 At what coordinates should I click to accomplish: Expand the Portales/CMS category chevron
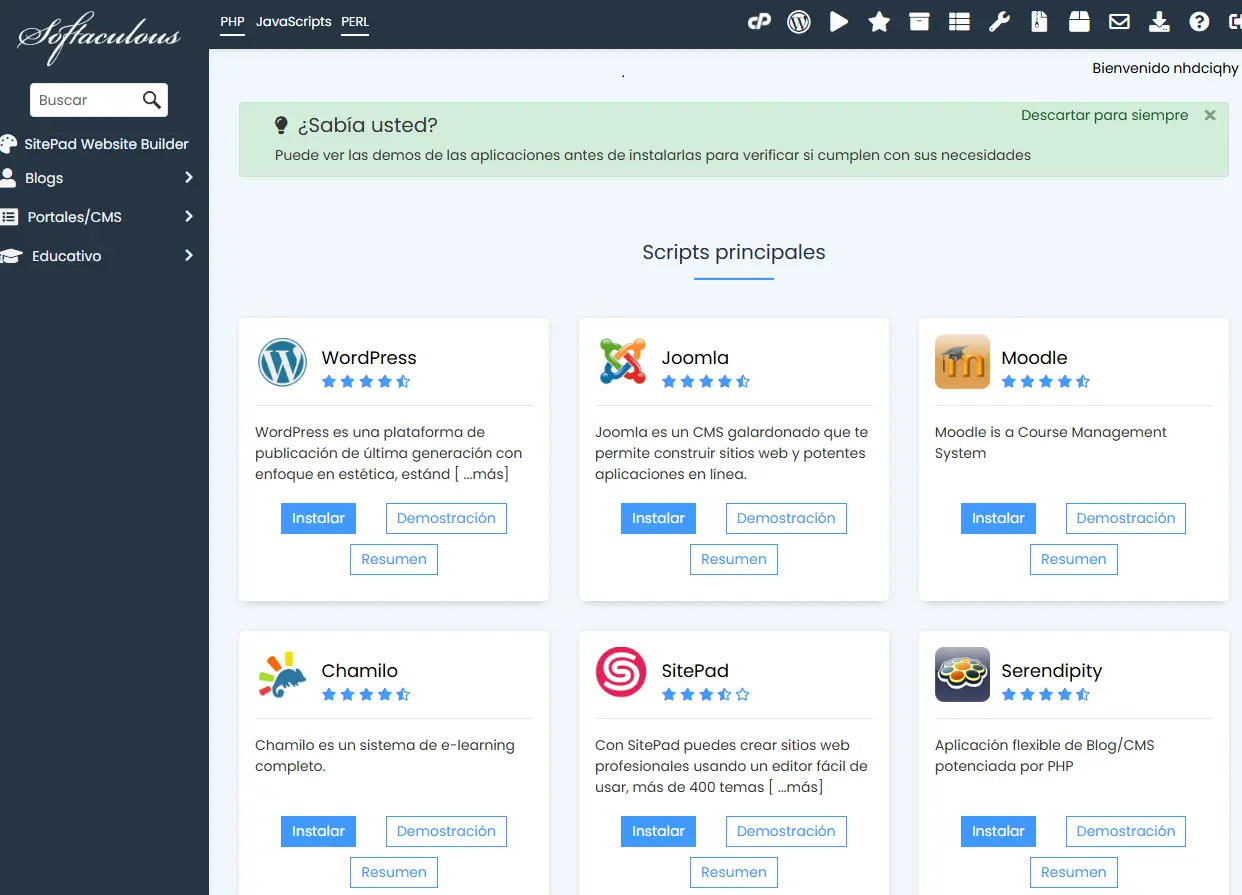pos(189,217)
